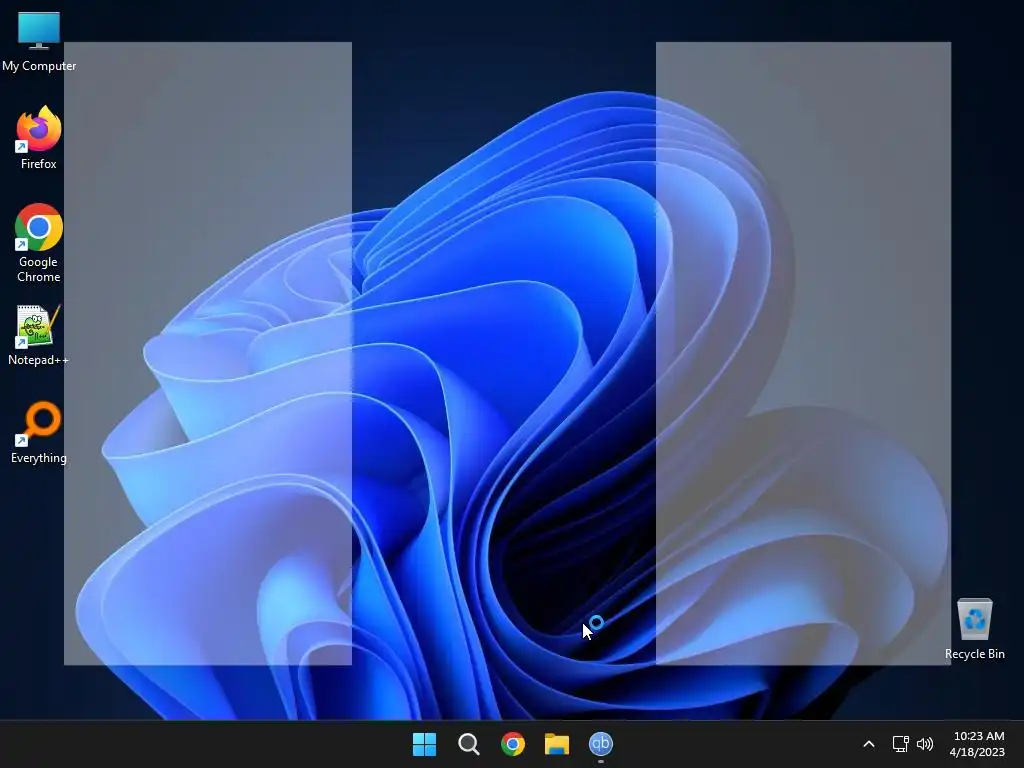The width and height of the screenshot is (1024, 768).
Task: Open the volume speaker tray icon
Action: coord(925,744)
